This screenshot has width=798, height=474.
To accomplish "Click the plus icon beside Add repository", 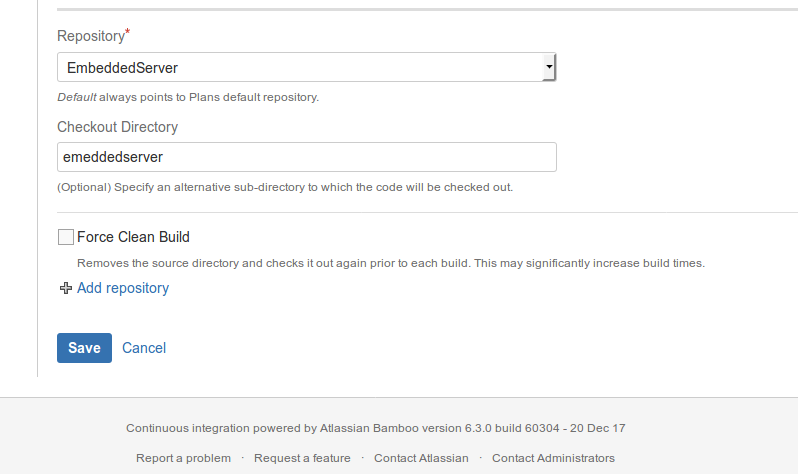I will (66, 288).
